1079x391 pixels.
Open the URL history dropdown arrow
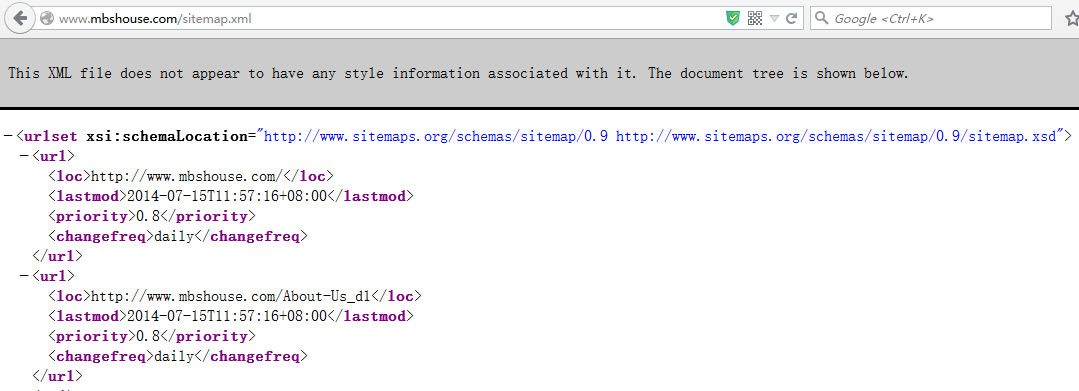774,19
